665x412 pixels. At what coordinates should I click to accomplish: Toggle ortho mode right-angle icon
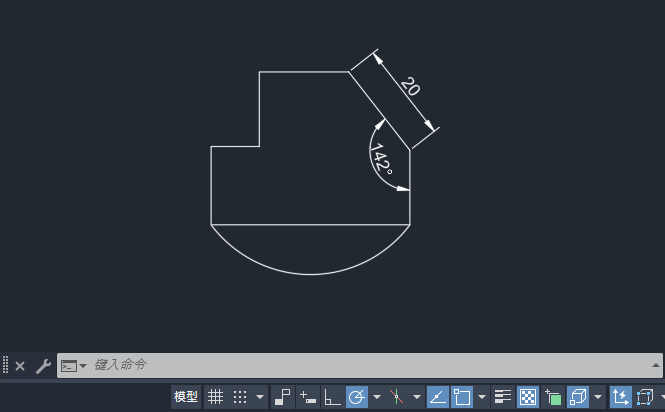click(x=332, y=397)
